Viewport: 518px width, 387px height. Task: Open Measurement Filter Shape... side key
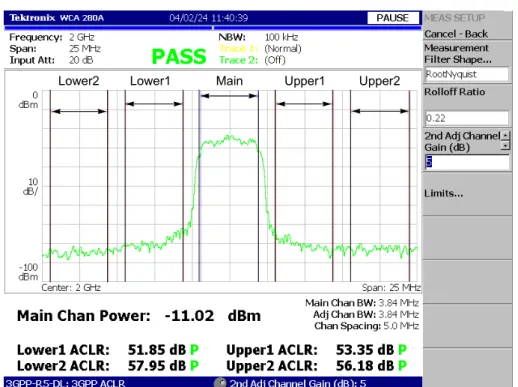coord(467,62)
